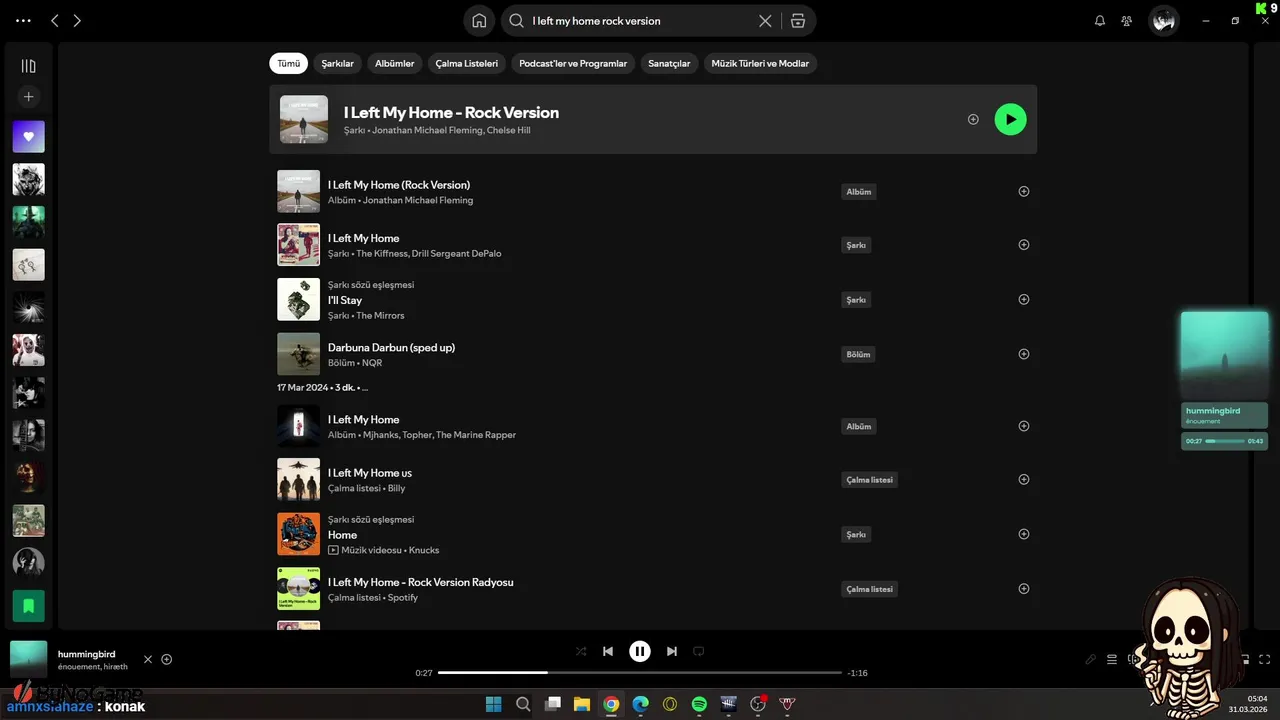1280x720 pixels.
Task: Save Darbuna Darbun (sped up) episode
Action: (1023, 354)
